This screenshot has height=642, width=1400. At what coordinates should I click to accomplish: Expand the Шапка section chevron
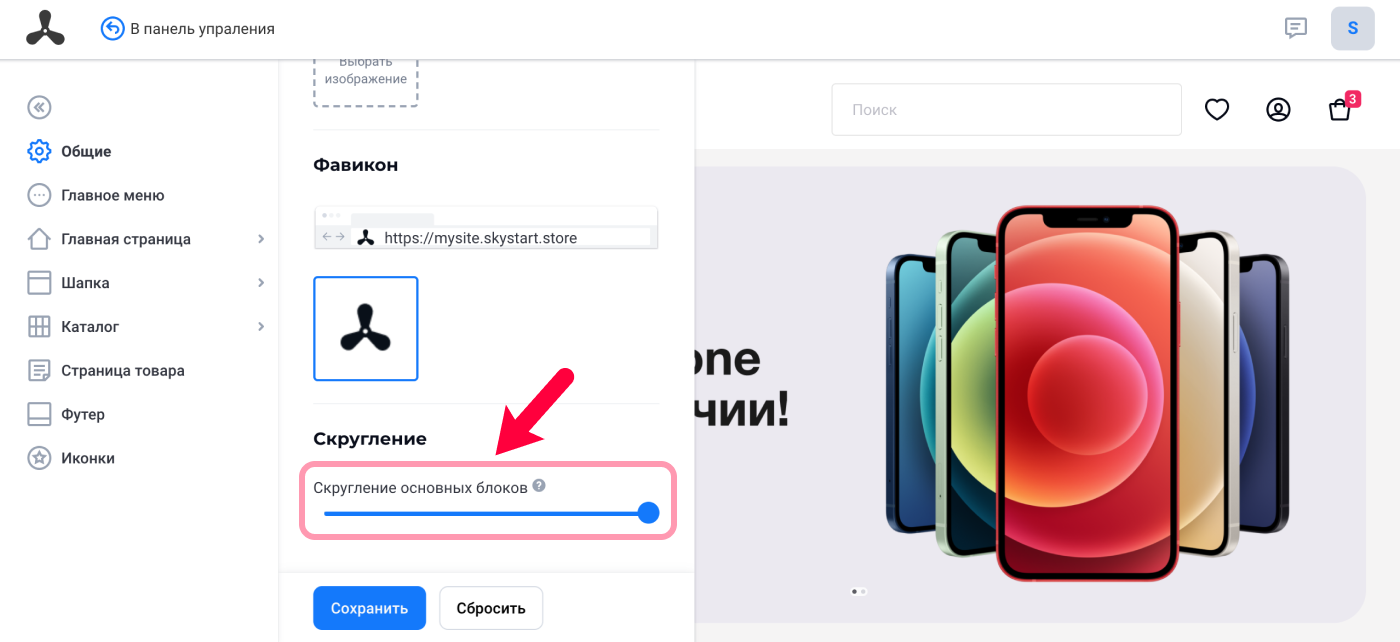tap(261, 283)
